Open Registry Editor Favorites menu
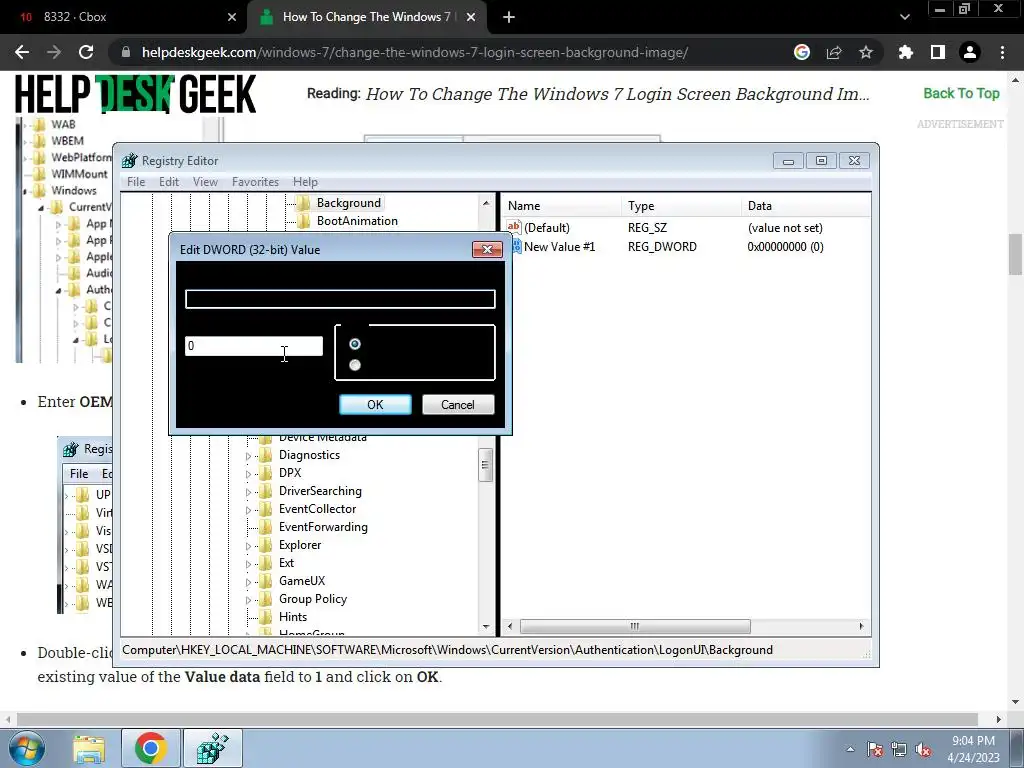This screenshot has height=768, width=1024. click(255, 182)
